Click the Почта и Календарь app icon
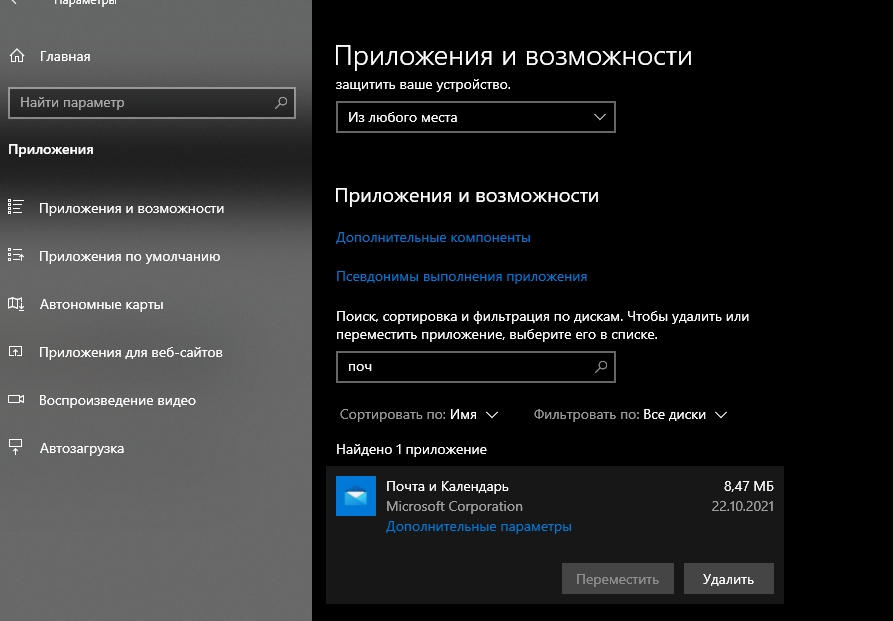The image size is (893, 621). click(356, 496)
